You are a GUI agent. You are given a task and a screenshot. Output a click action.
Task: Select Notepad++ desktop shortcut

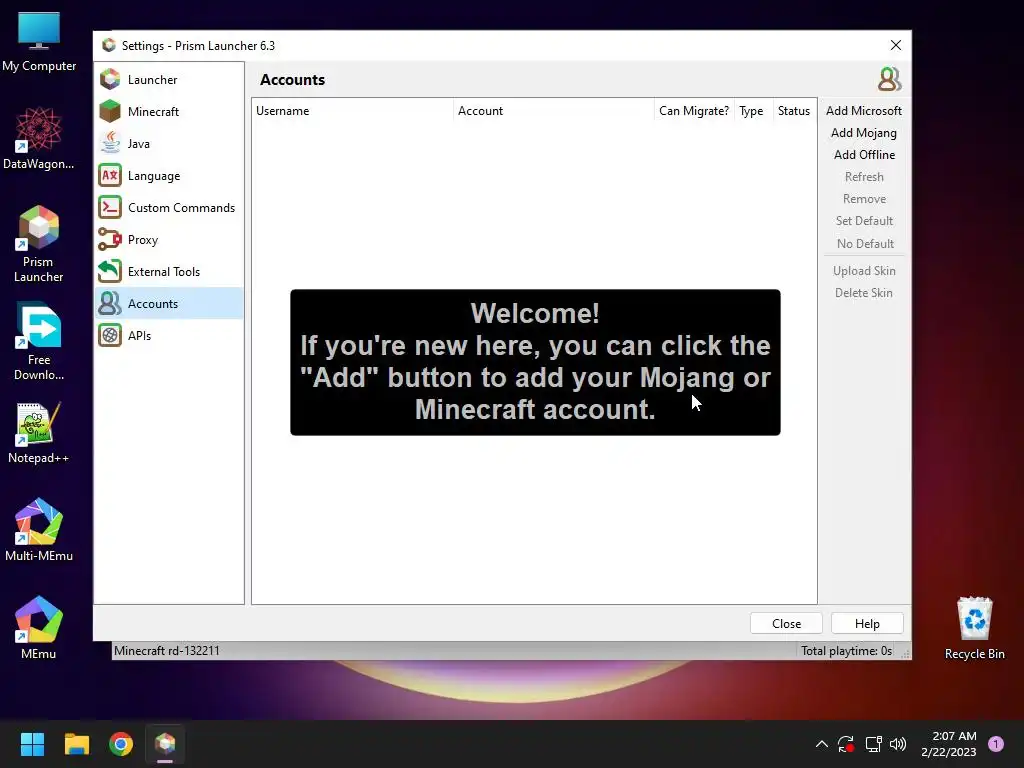pyautogui.click(x=39, y=432)
